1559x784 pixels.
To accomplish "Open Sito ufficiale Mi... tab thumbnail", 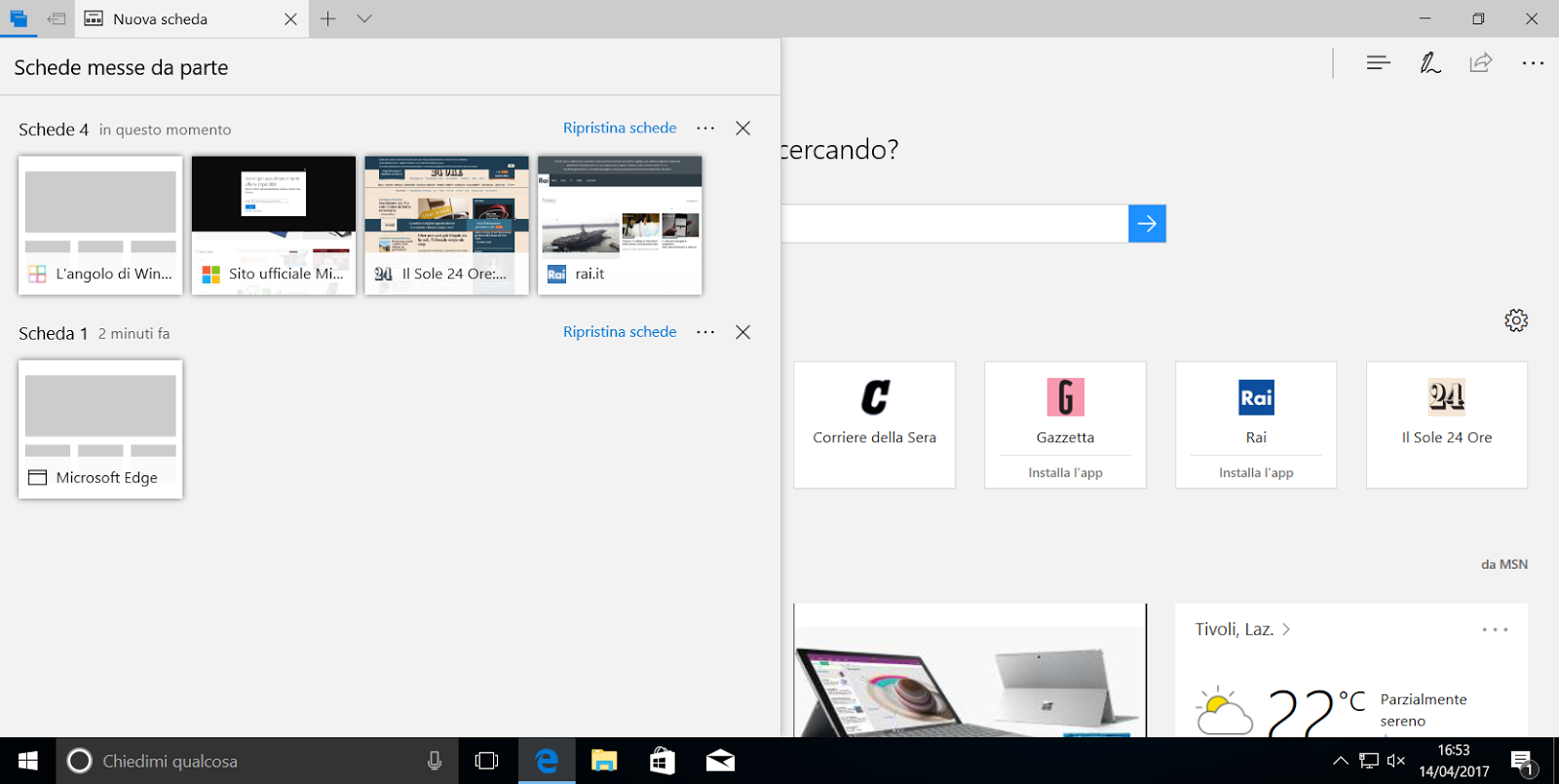I will pos(274,225).
